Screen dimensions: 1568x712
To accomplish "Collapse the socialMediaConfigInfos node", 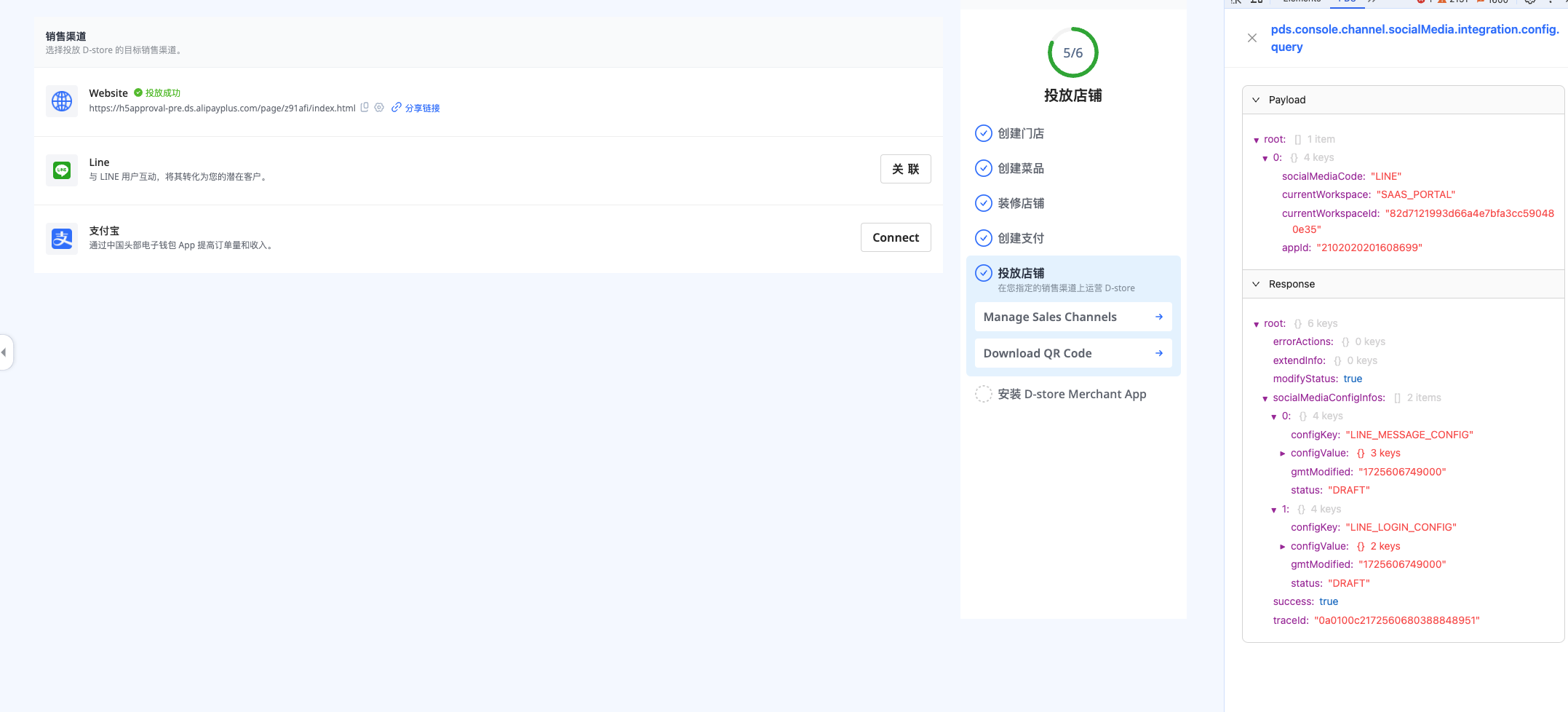I will coord(1265,398).
